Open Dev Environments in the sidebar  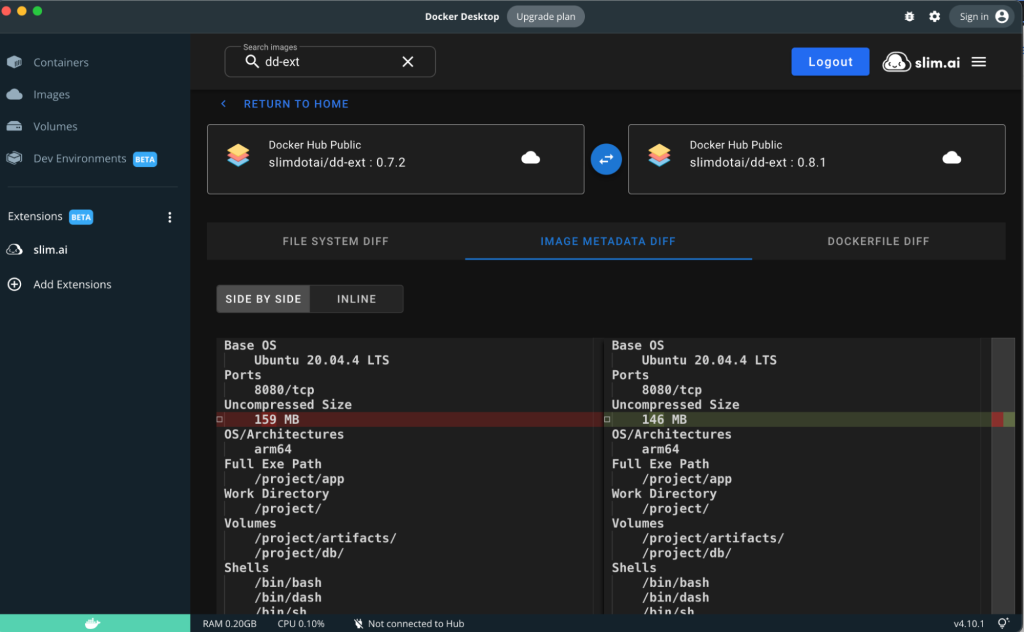tap(80, 159)
